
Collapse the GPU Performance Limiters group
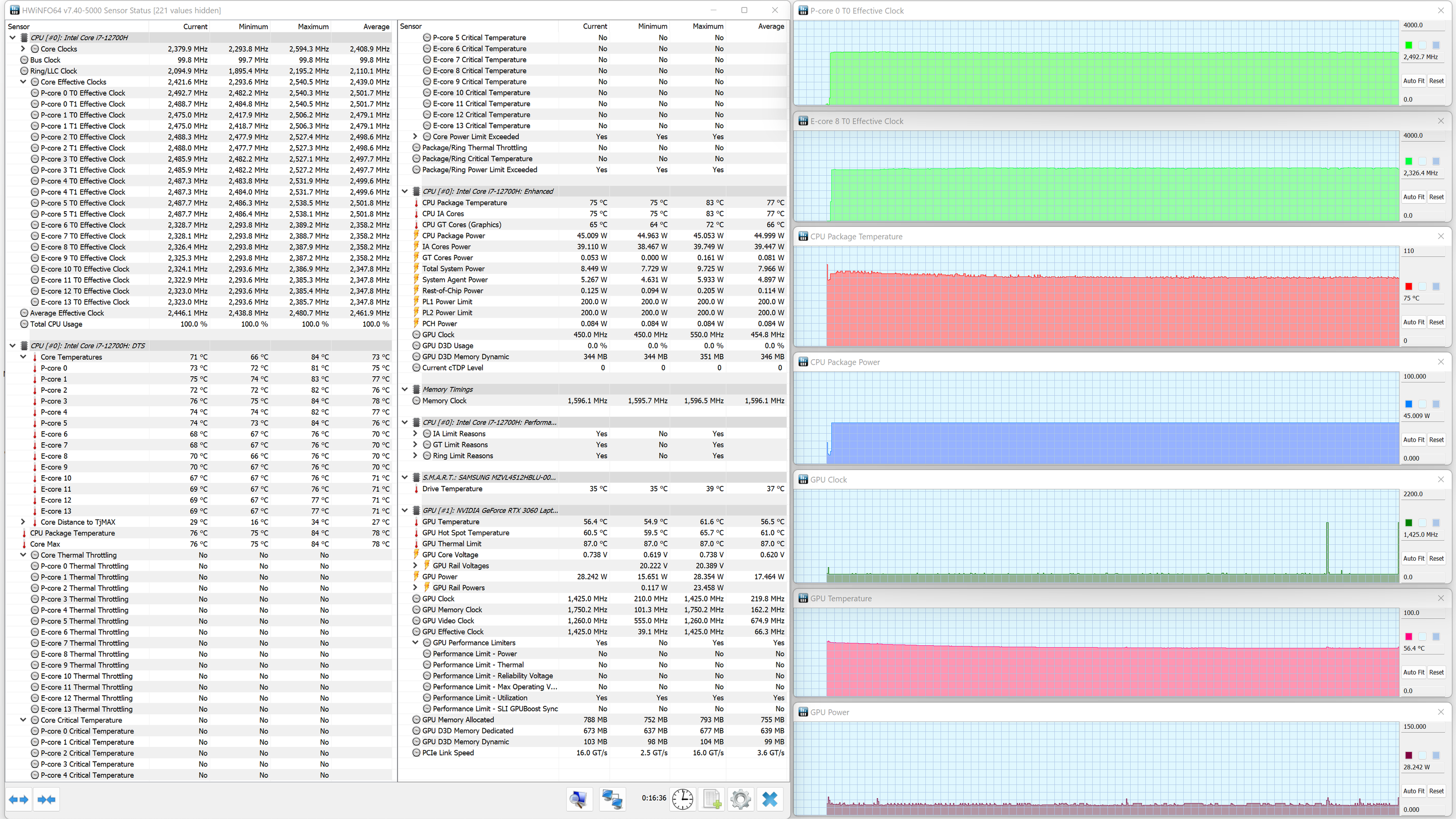415,643
